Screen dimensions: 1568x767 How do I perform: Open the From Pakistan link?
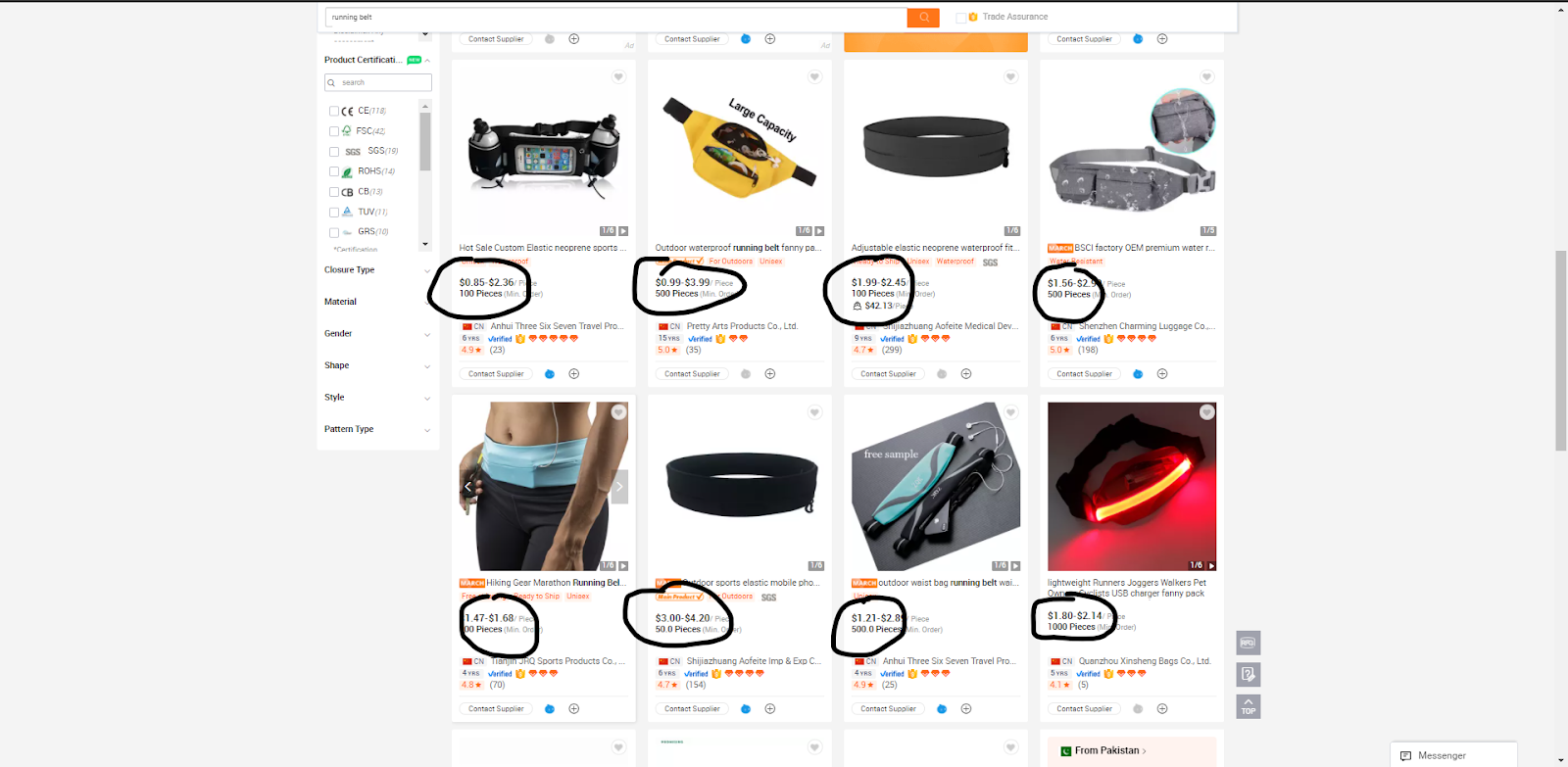1110,751
